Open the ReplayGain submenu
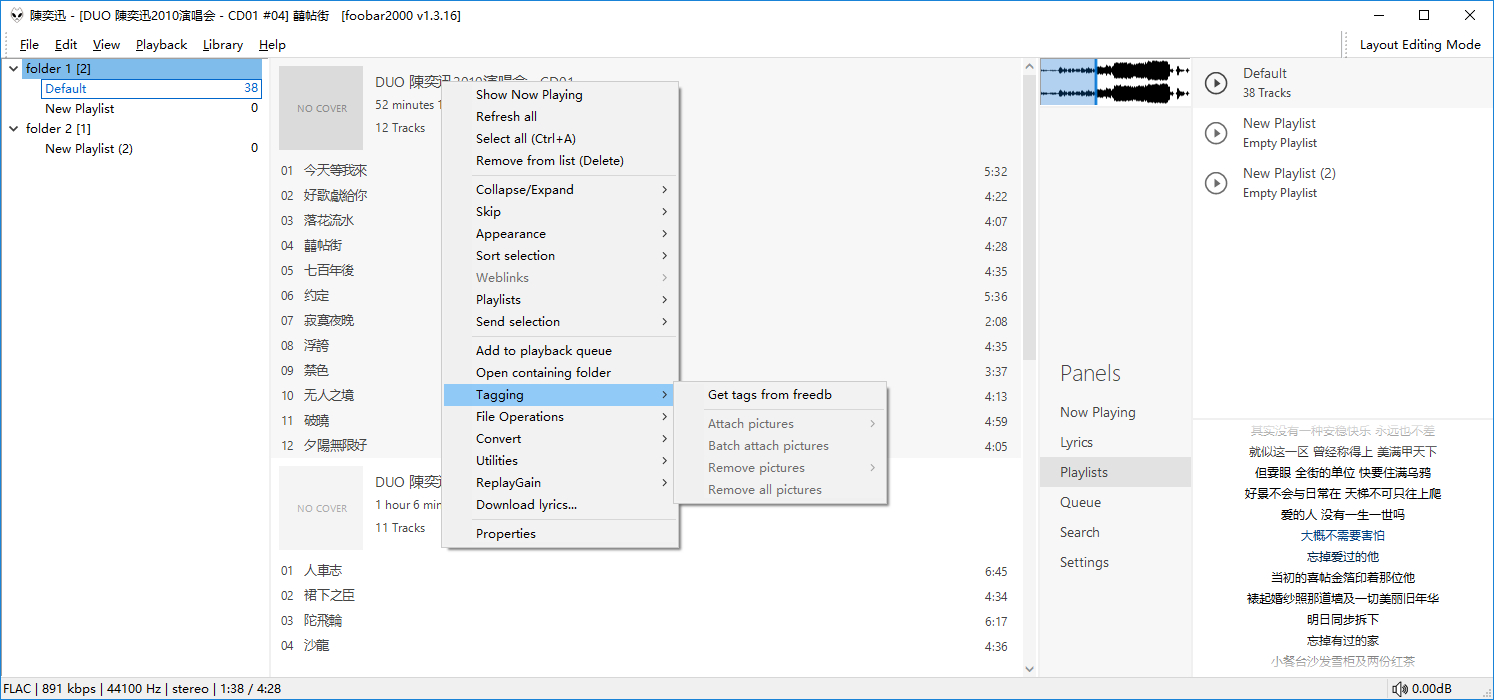This screenshot has width=1494, height=700. (x=560, y=483)
